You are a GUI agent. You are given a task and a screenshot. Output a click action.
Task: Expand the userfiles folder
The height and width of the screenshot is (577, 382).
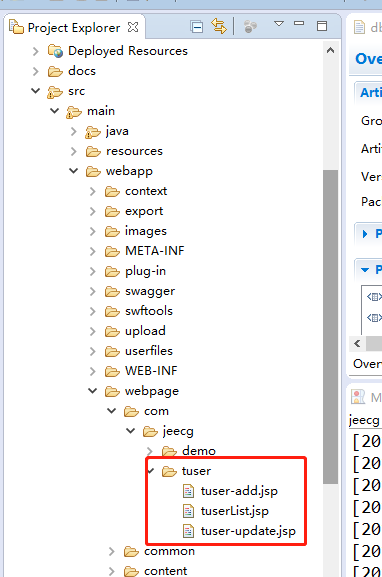93,351
